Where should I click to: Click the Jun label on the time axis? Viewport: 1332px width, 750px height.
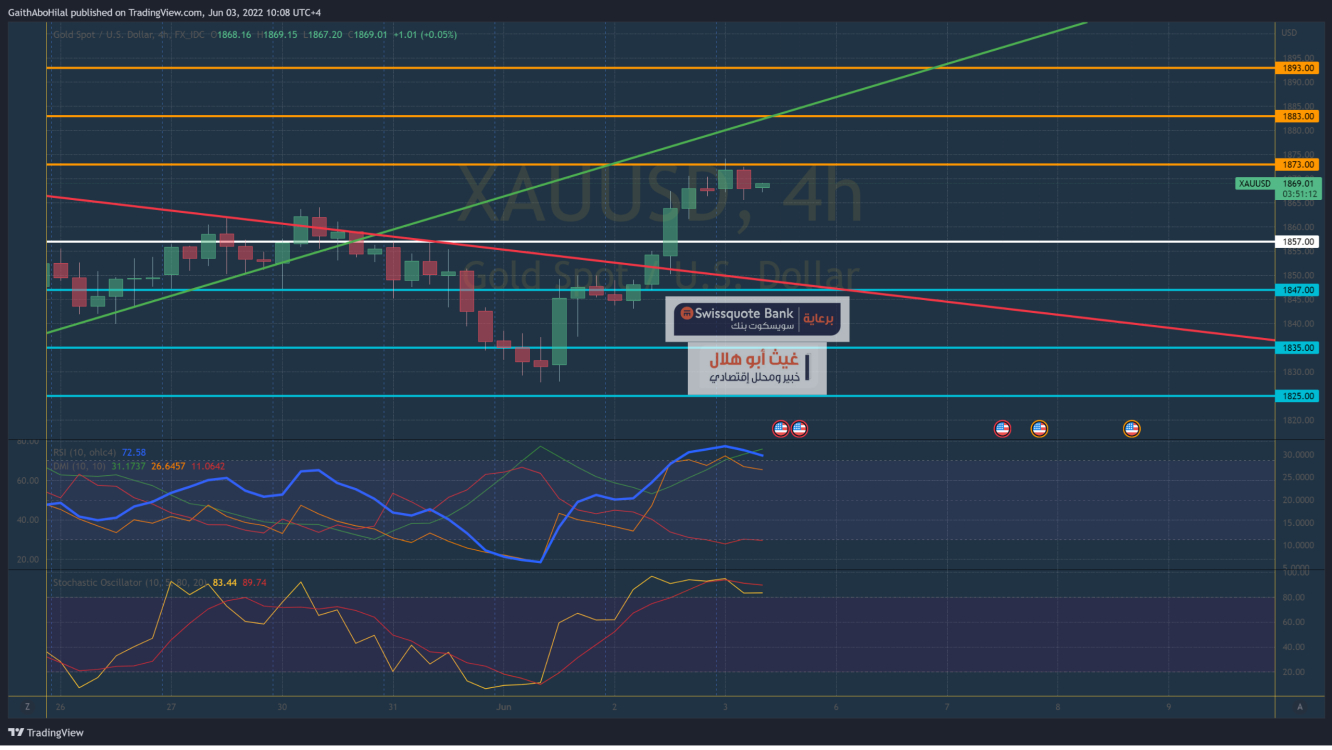503,707
